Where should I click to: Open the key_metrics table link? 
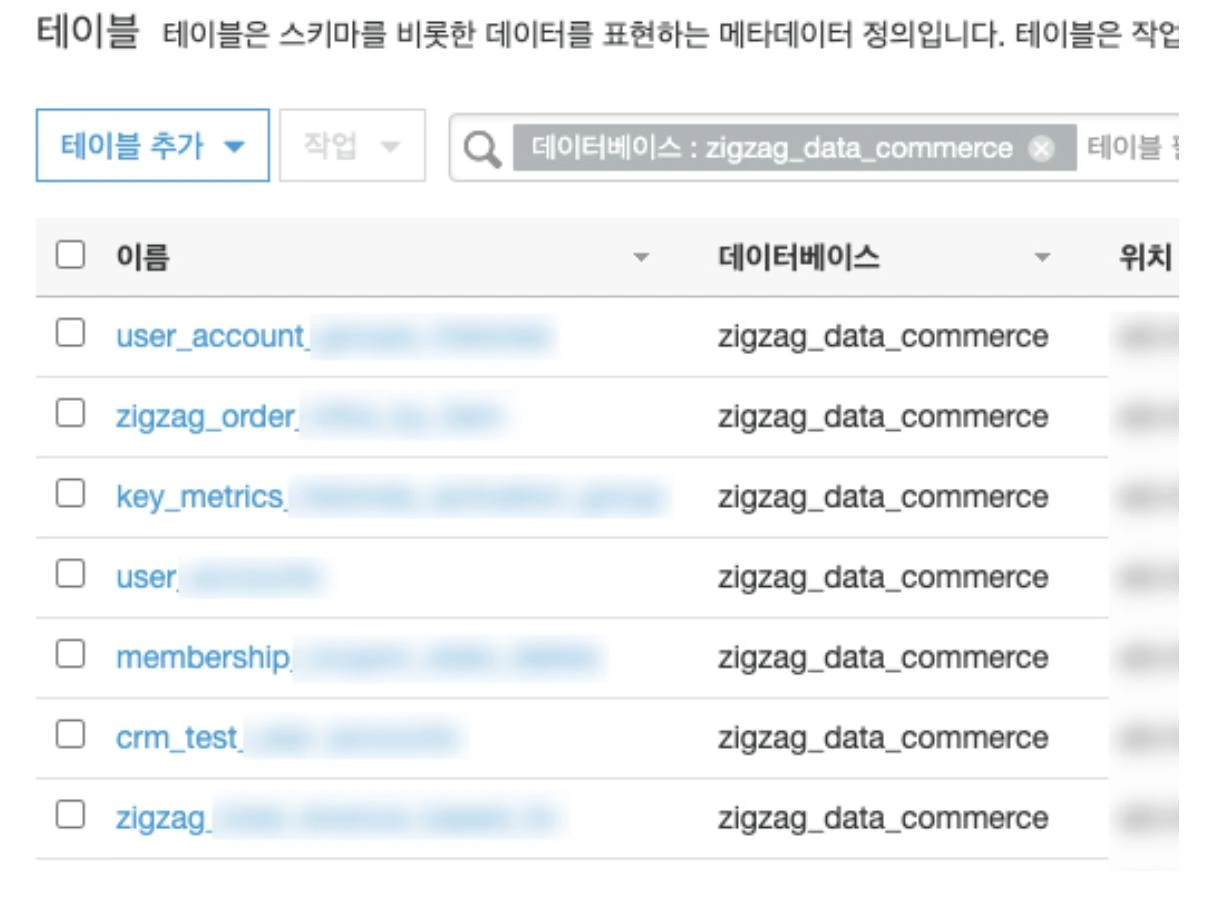(x=390, y=497)
